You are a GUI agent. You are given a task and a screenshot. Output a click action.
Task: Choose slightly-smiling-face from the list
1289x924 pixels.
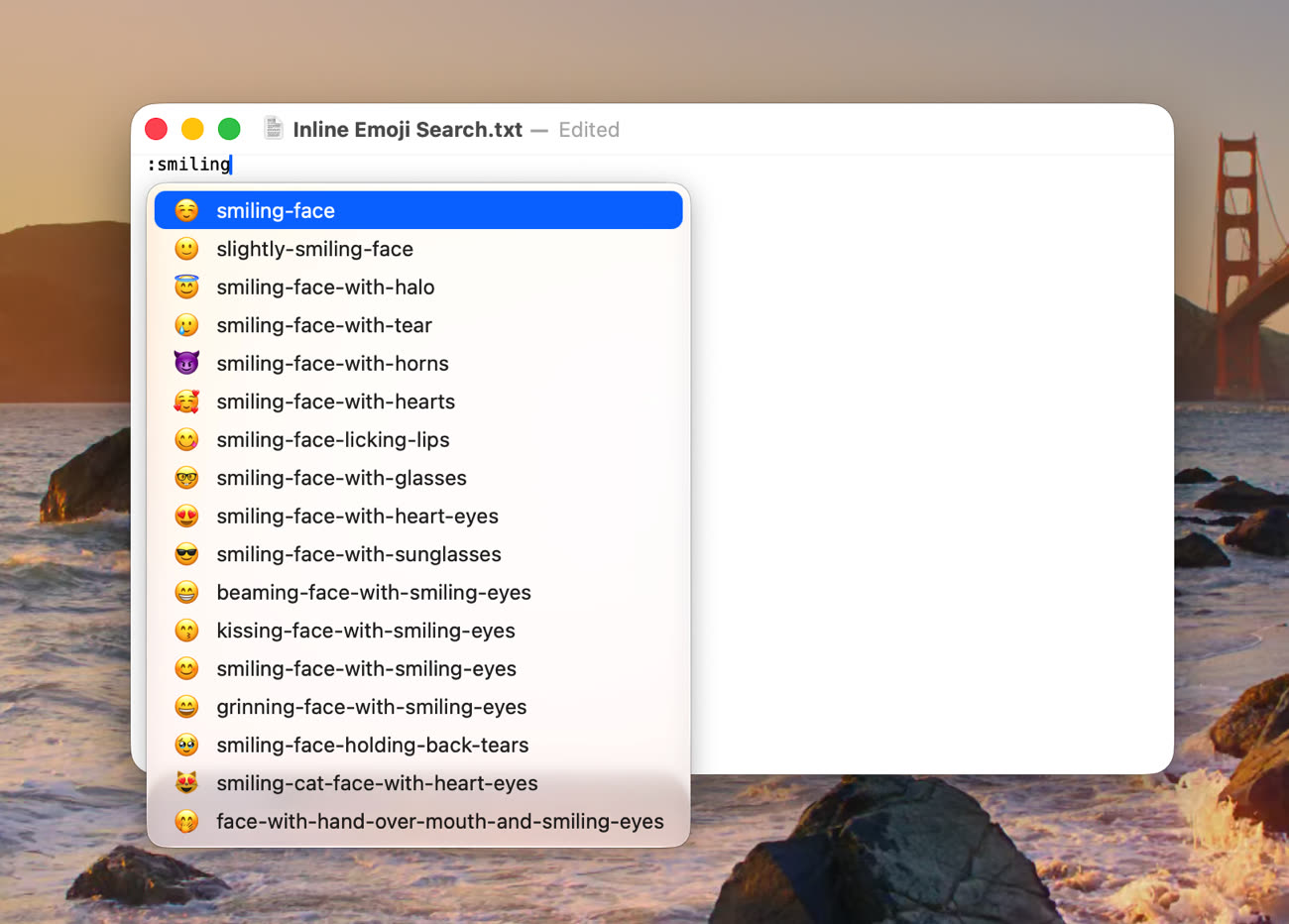pos(418,249)
